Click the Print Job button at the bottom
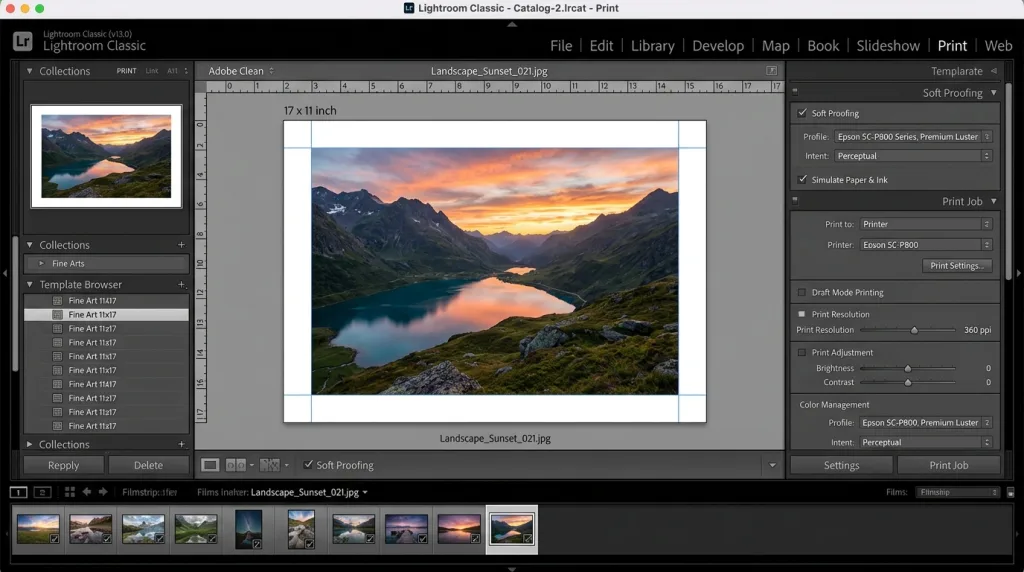Viewport: 1024px width, 572px height. tap(948, 465)
